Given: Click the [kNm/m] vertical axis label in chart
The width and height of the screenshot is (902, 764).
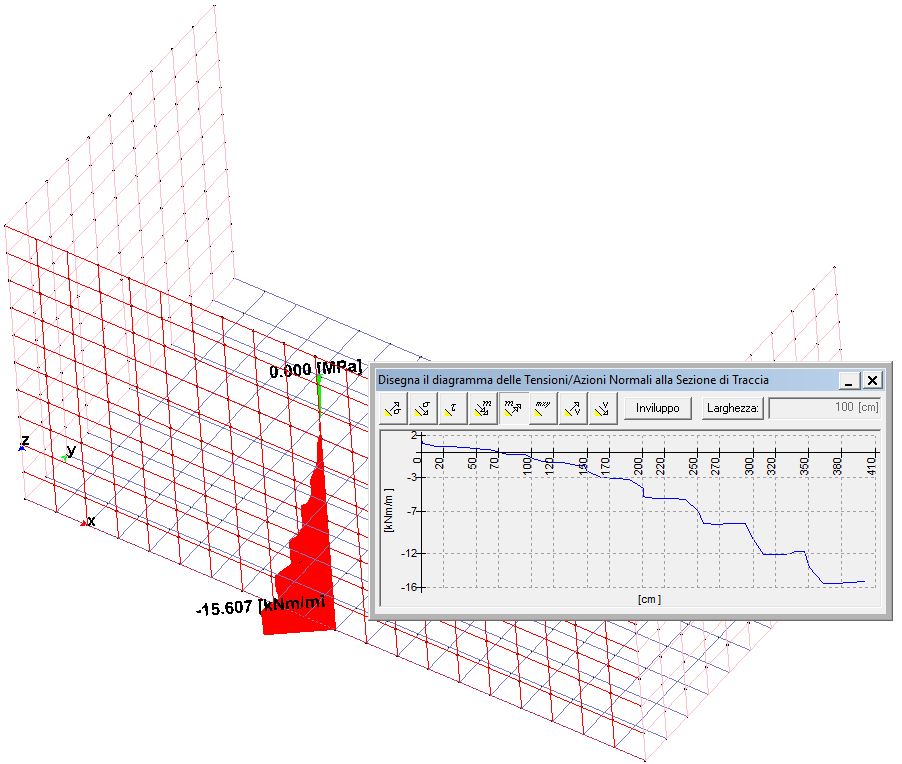Looking at the screenshot, I should point(389,510).
